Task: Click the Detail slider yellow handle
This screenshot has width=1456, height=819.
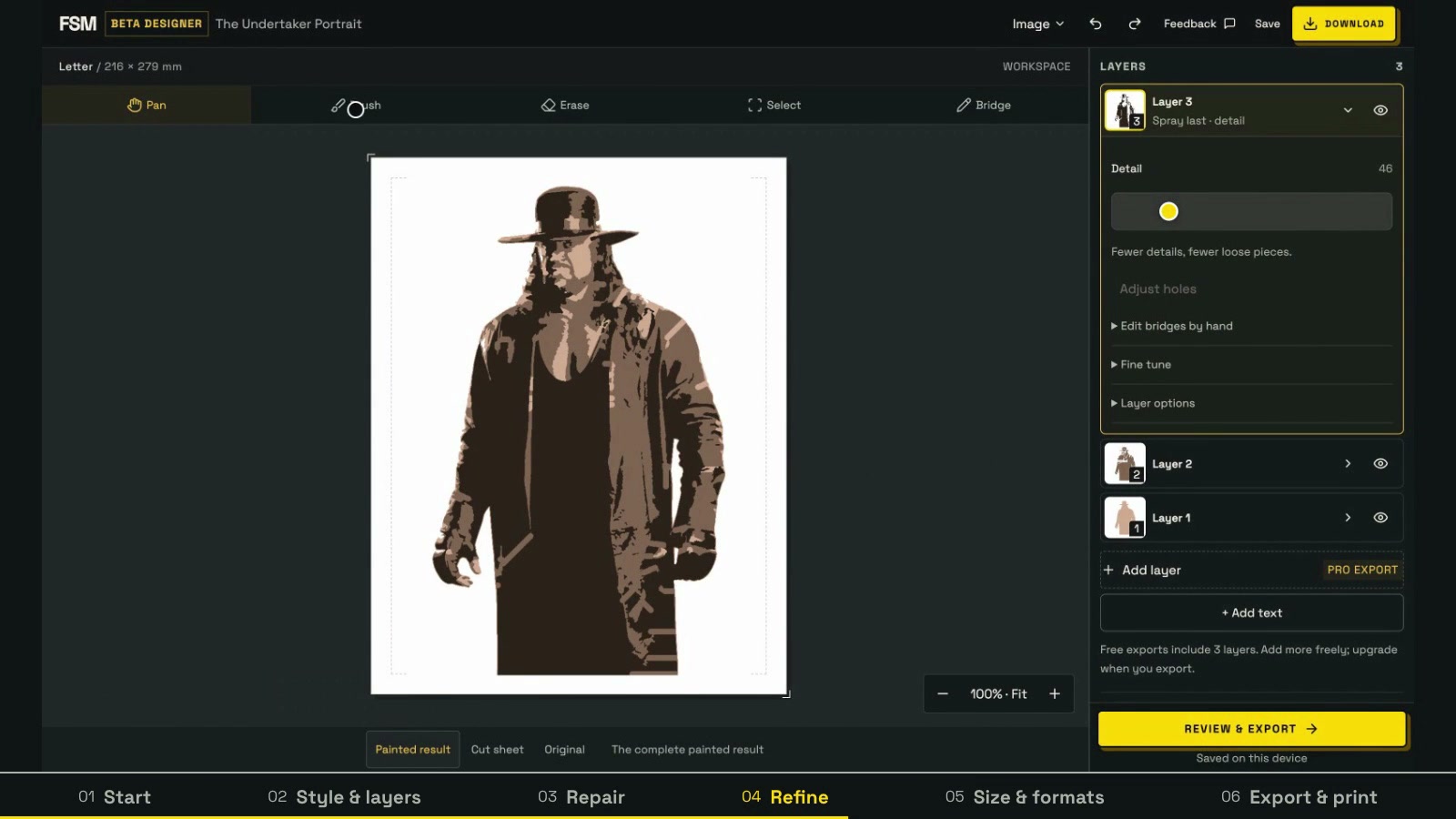Action: (x=1168, y=211)
